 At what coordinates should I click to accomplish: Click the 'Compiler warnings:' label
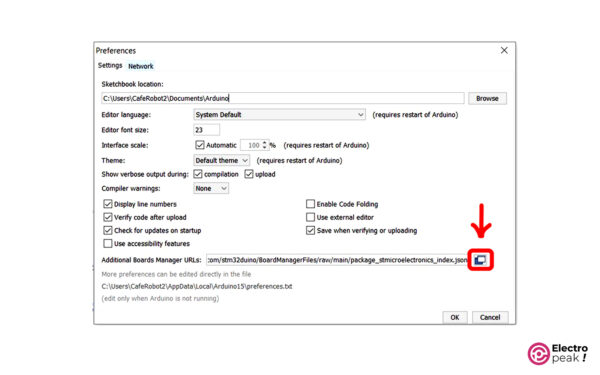[131, 189]
